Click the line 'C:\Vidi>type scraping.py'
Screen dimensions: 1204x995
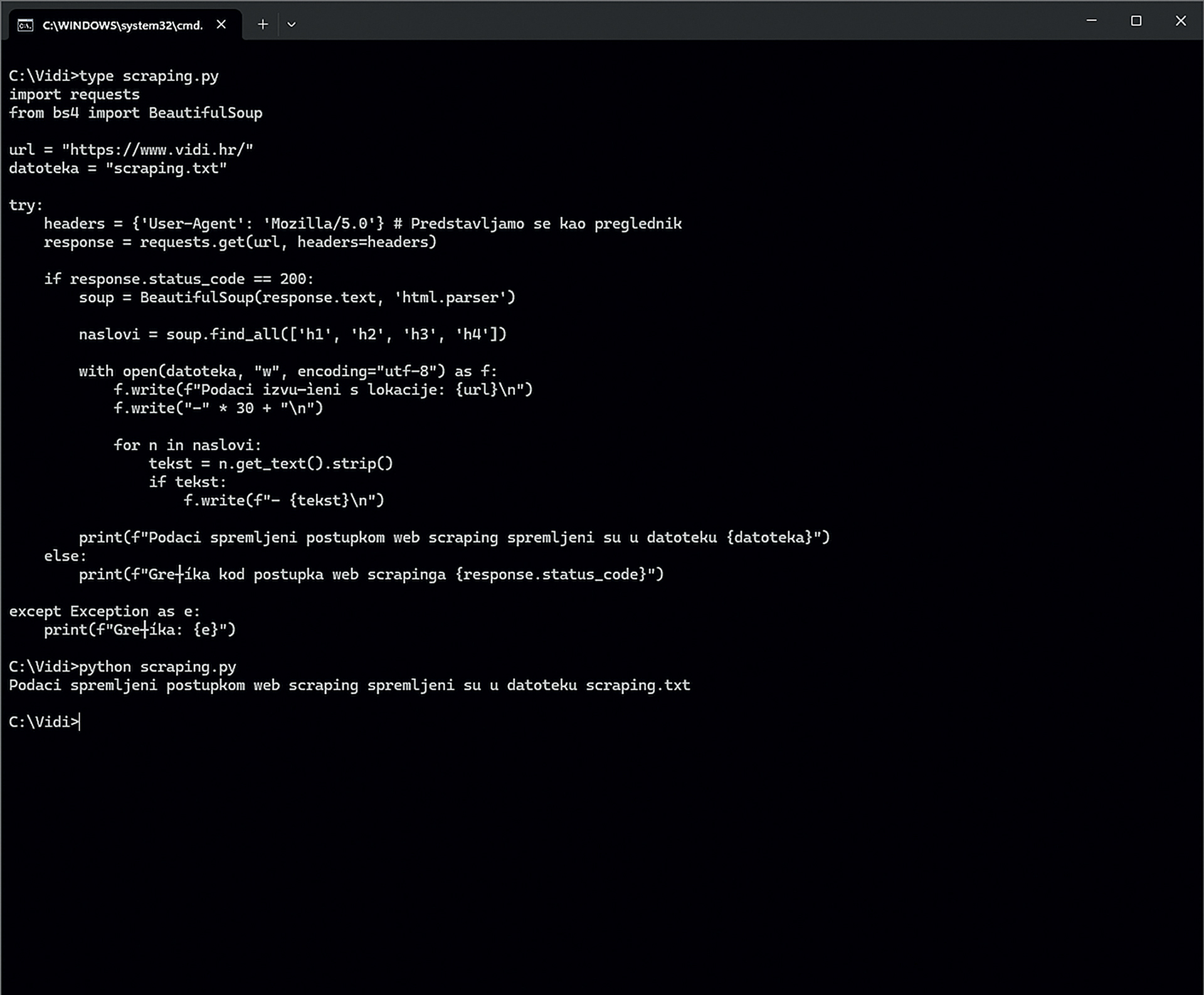114,76
